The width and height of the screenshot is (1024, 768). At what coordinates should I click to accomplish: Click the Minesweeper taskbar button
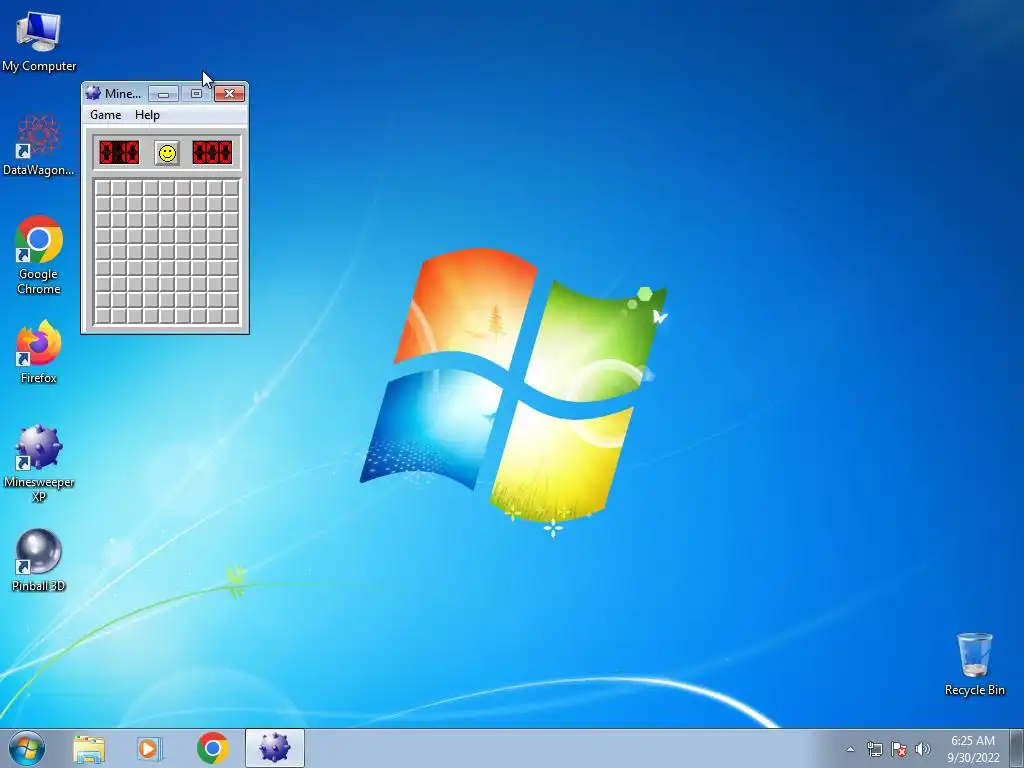coord(275,748)
